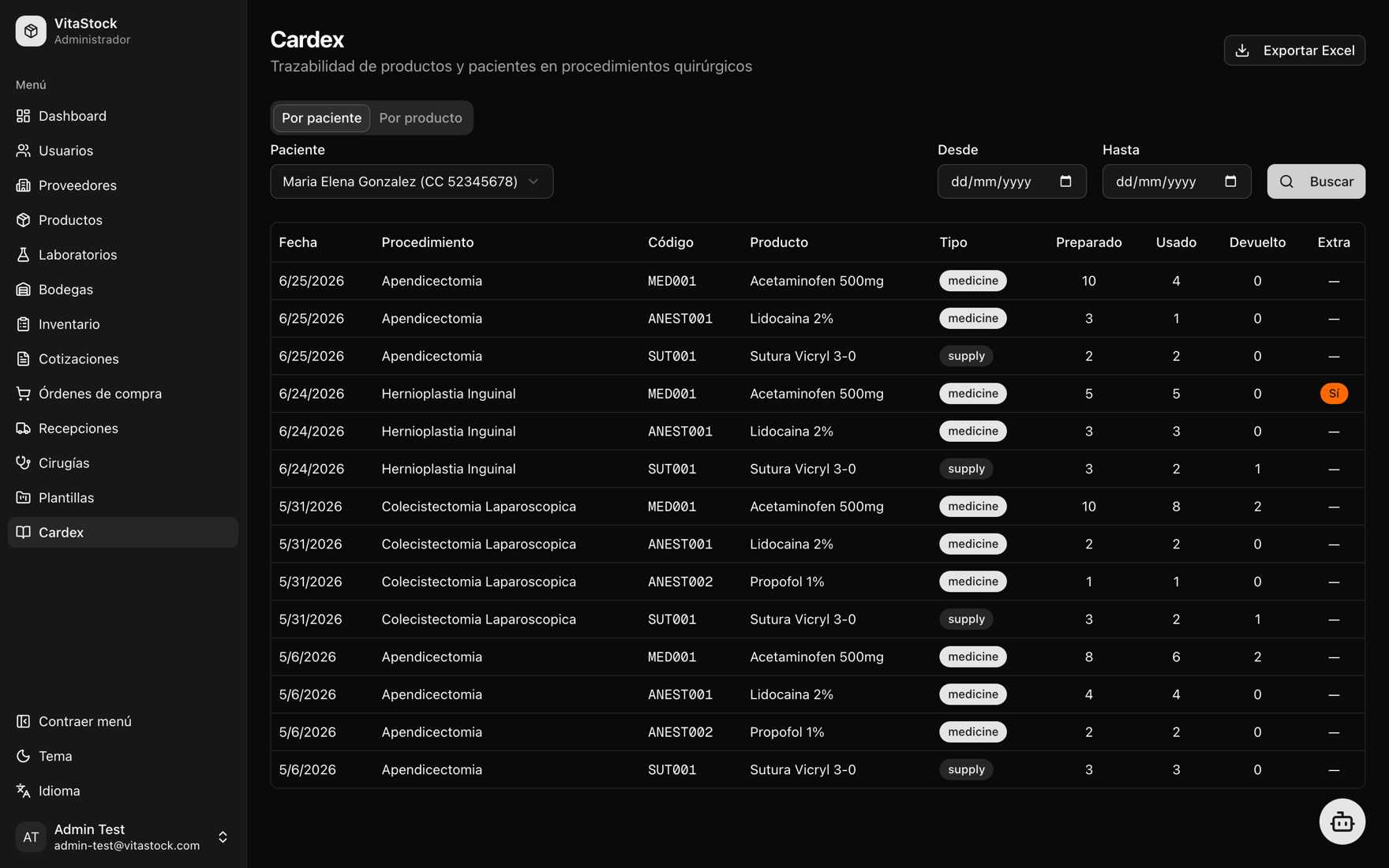Click the Usado column header
This screenshot has height=868, width=1389.
[1176, 242]
